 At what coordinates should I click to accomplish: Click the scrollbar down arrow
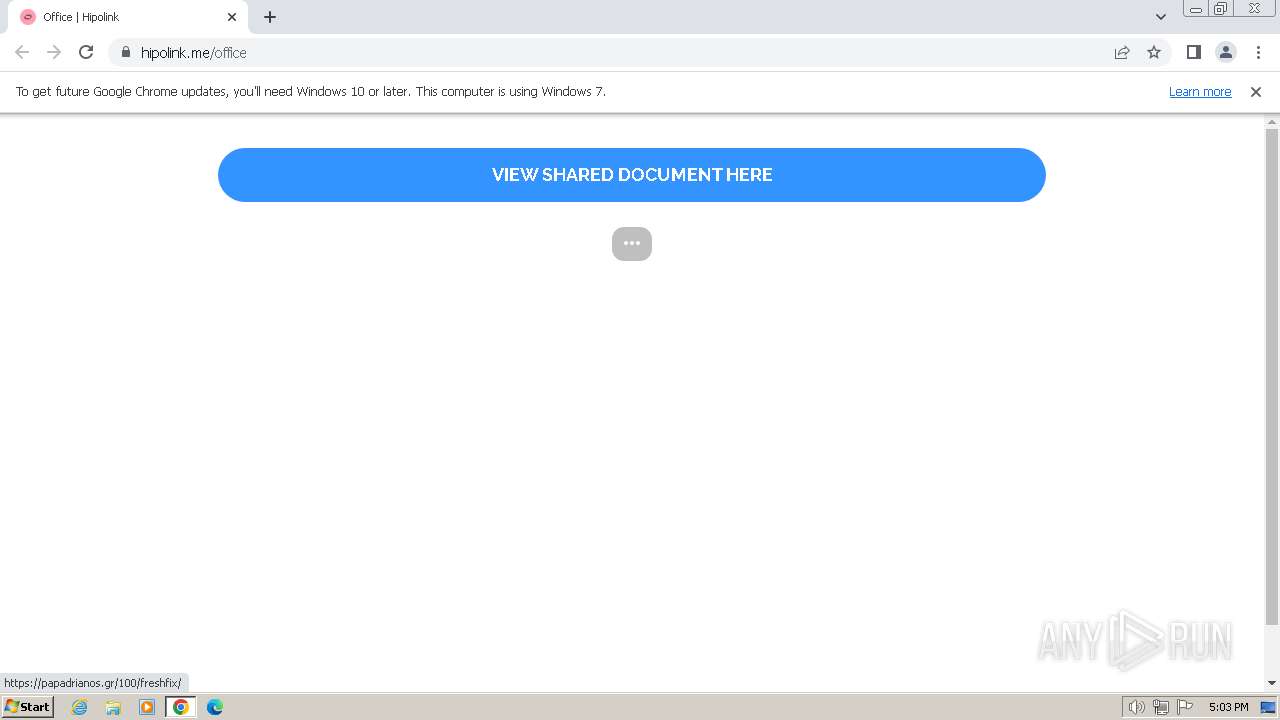coord(1272,683)
